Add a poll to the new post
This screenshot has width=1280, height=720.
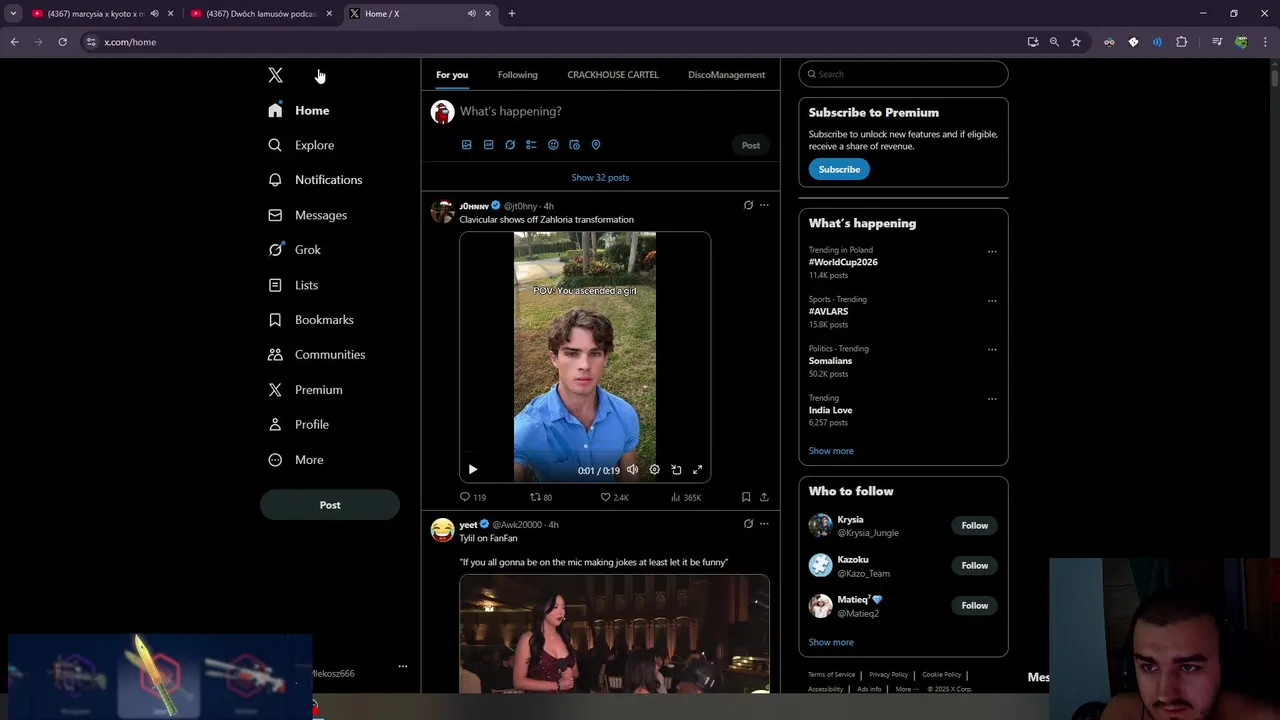pyautogui.click(x=531, y=145)
